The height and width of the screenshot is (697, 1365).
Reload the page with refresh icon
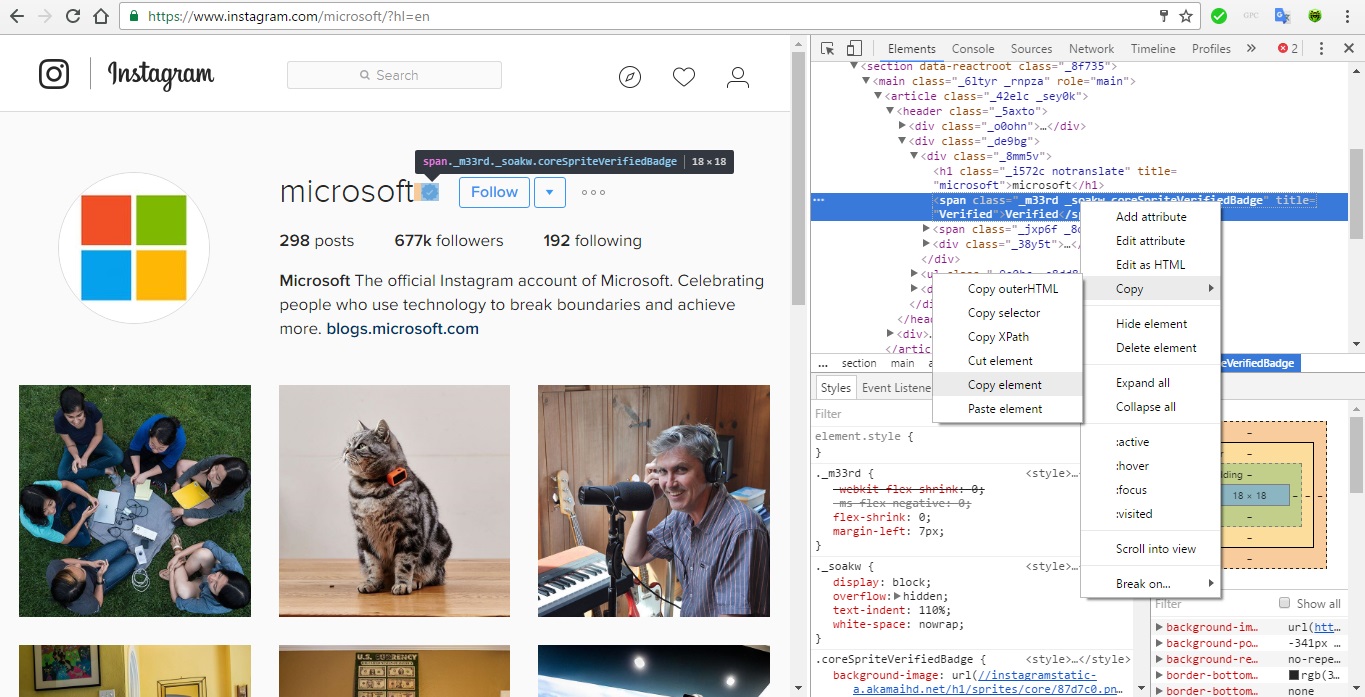point(73,16)
